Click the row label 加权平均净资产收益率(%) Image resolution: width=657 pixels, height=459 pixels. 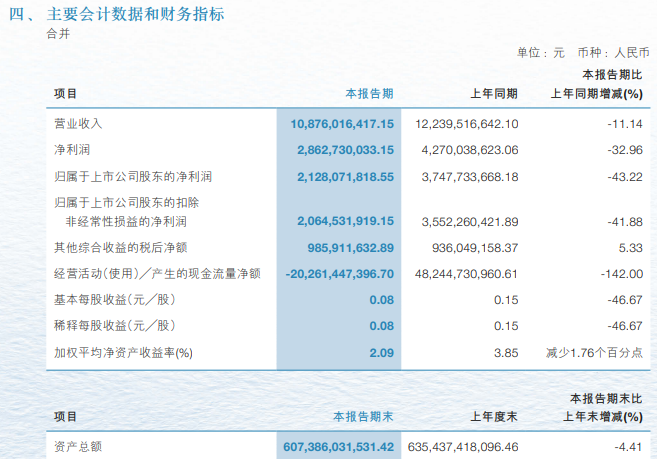(123, 353)
